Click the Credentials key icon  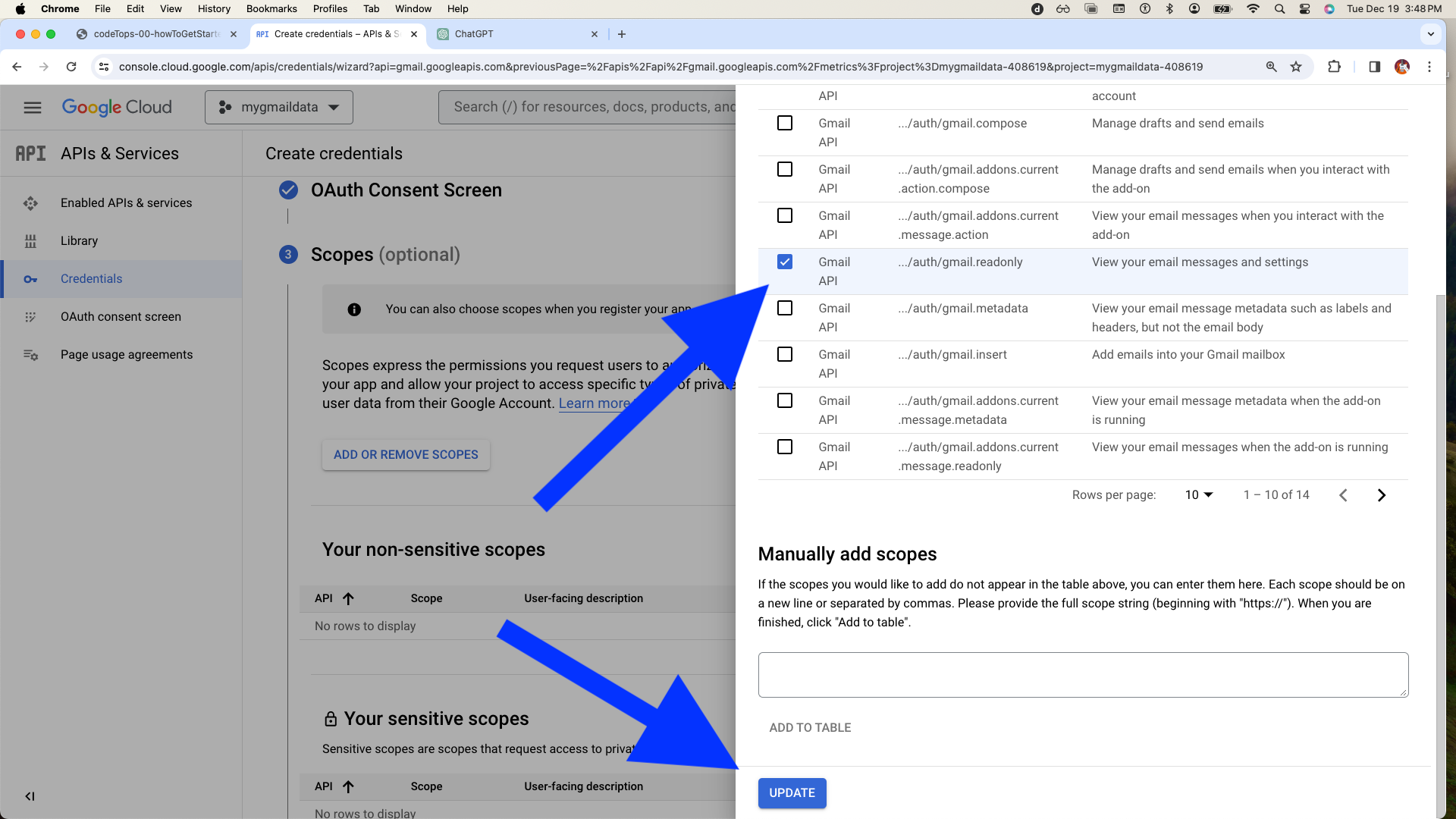(30, 279)
